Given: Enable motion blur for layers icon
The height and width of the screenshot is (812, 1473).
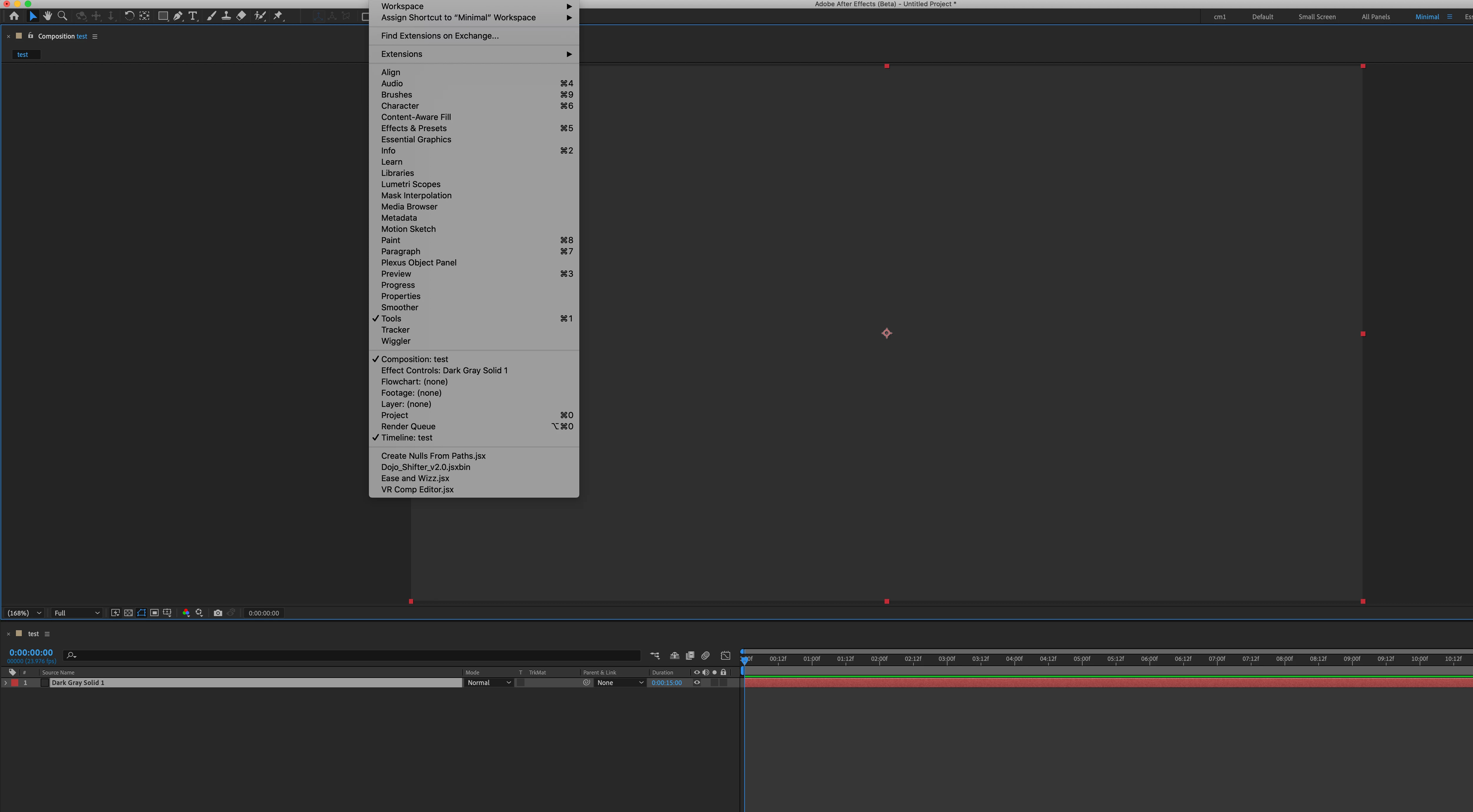Looking at the screenshot, I should tap(706, 656).
